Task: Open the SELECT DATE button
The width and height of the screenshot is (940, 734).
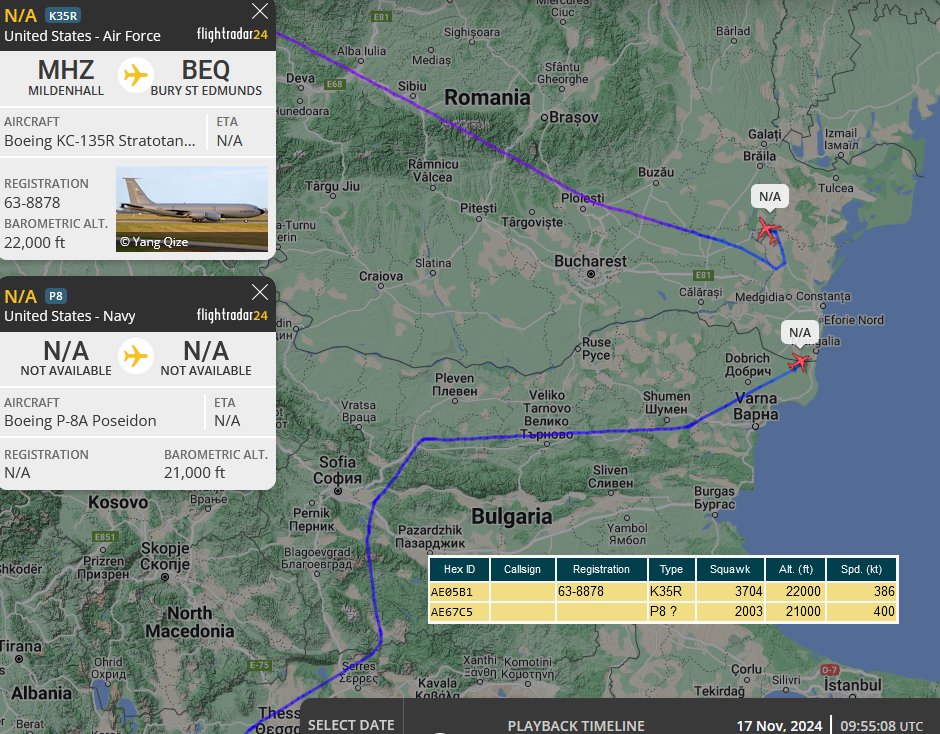Action: coord(351,724)
